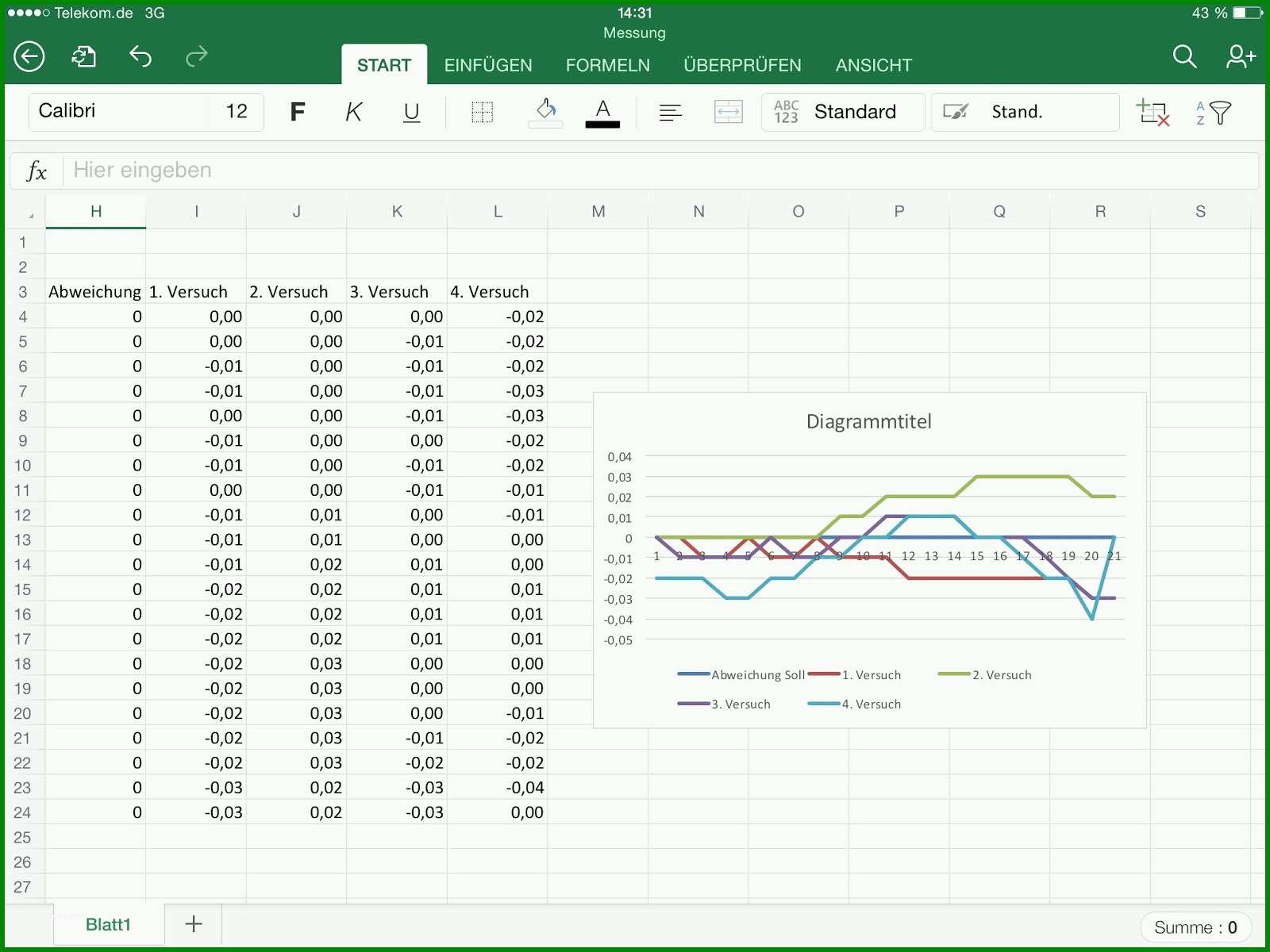Undo the last action
Screen dimensions: 1270x952
140,56
